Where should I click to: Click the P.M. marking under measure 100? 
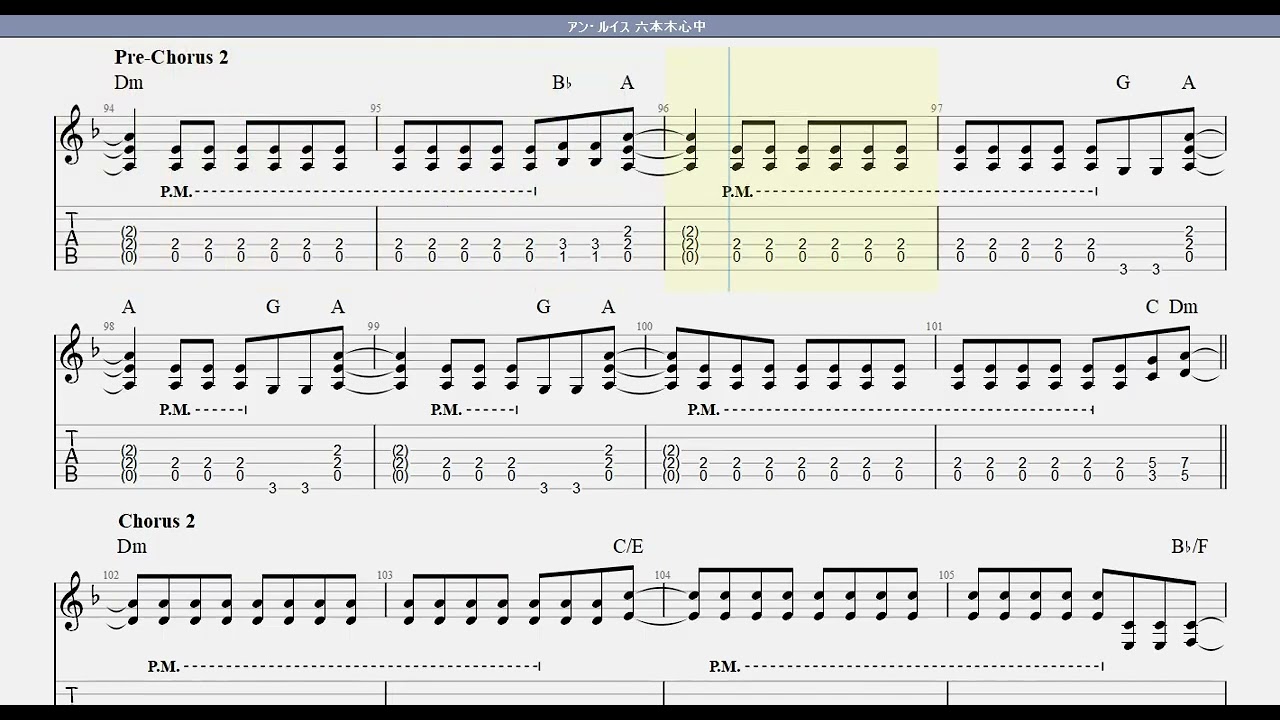[x=703, y=410]
